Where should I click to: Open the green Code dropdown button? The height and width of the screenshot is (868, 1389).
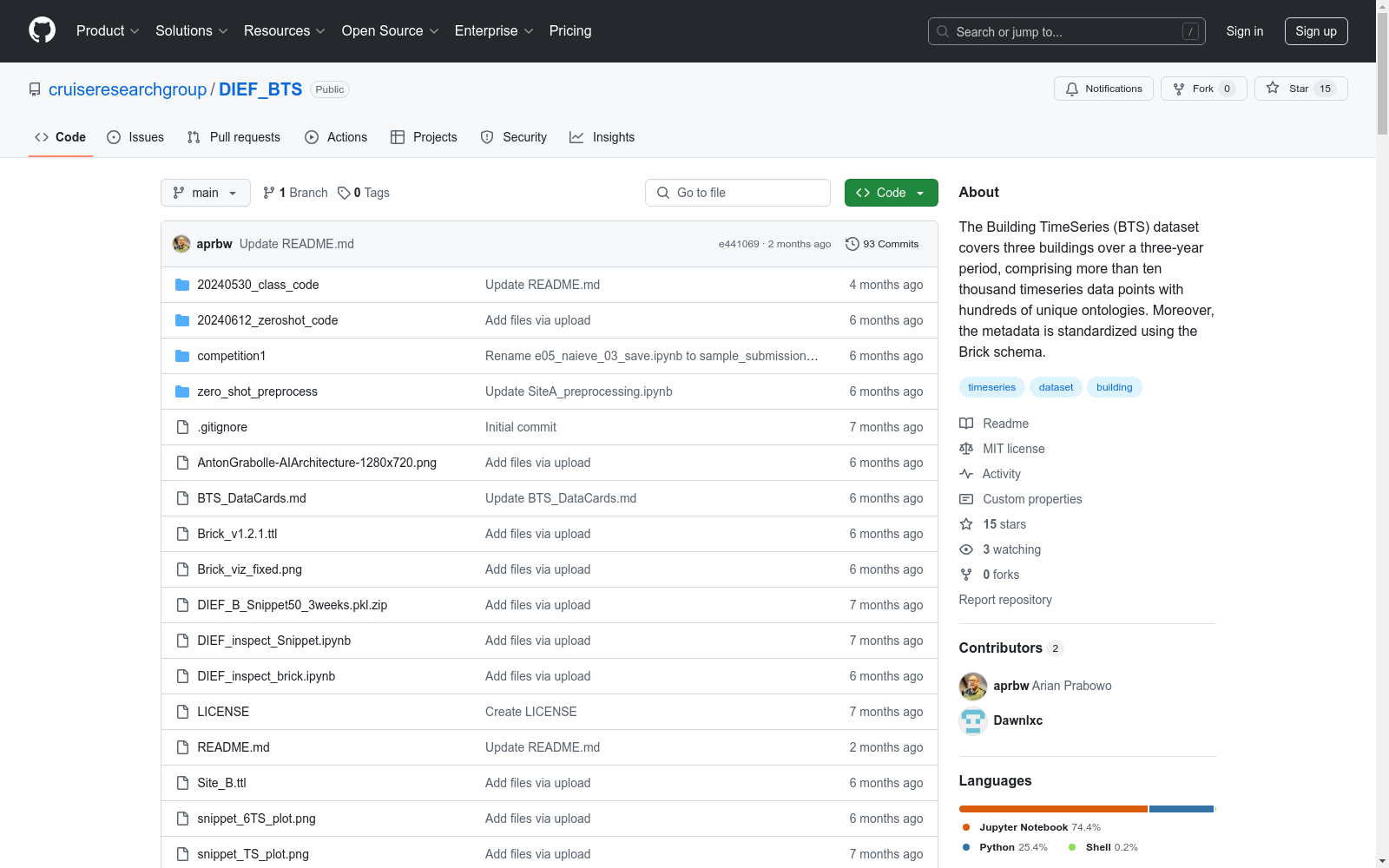click(x=892, y=193)
